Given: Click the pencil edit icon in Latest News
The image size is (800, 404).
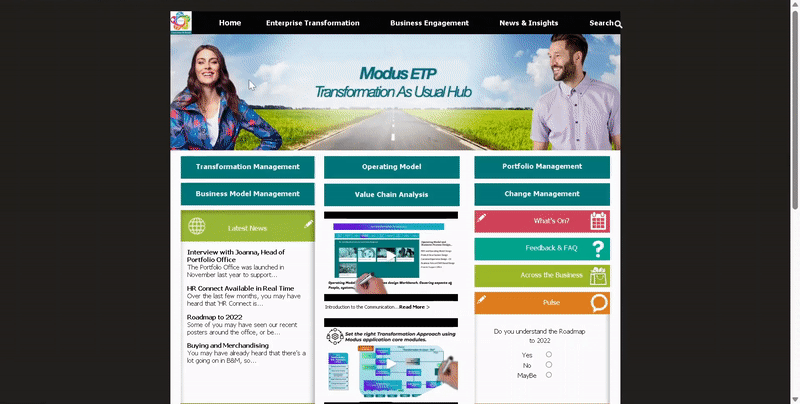Looking at the screenshot, I should coord(308,224).
